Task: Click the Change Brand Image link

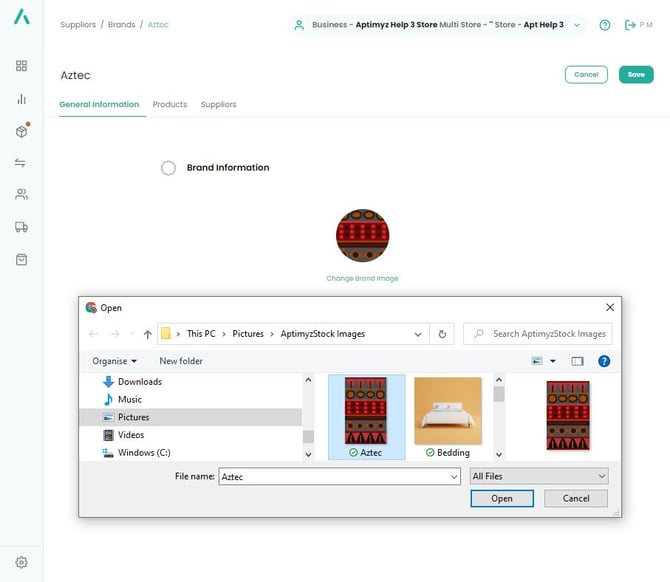Action: 362,278
